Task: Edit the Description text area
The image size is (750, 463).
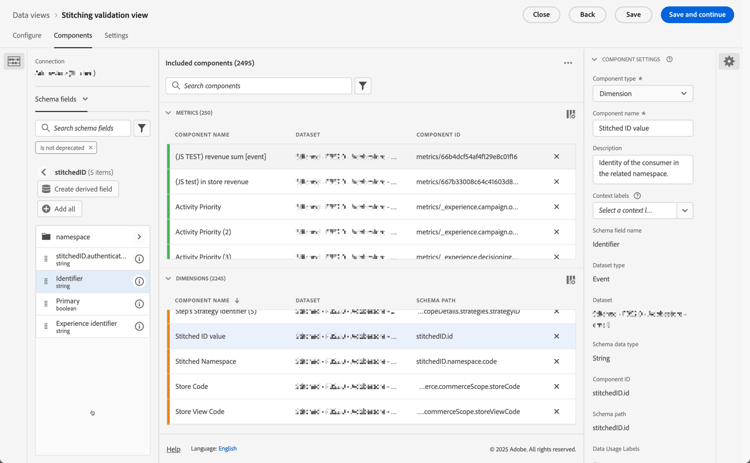Action: click(x=643, y=169)
